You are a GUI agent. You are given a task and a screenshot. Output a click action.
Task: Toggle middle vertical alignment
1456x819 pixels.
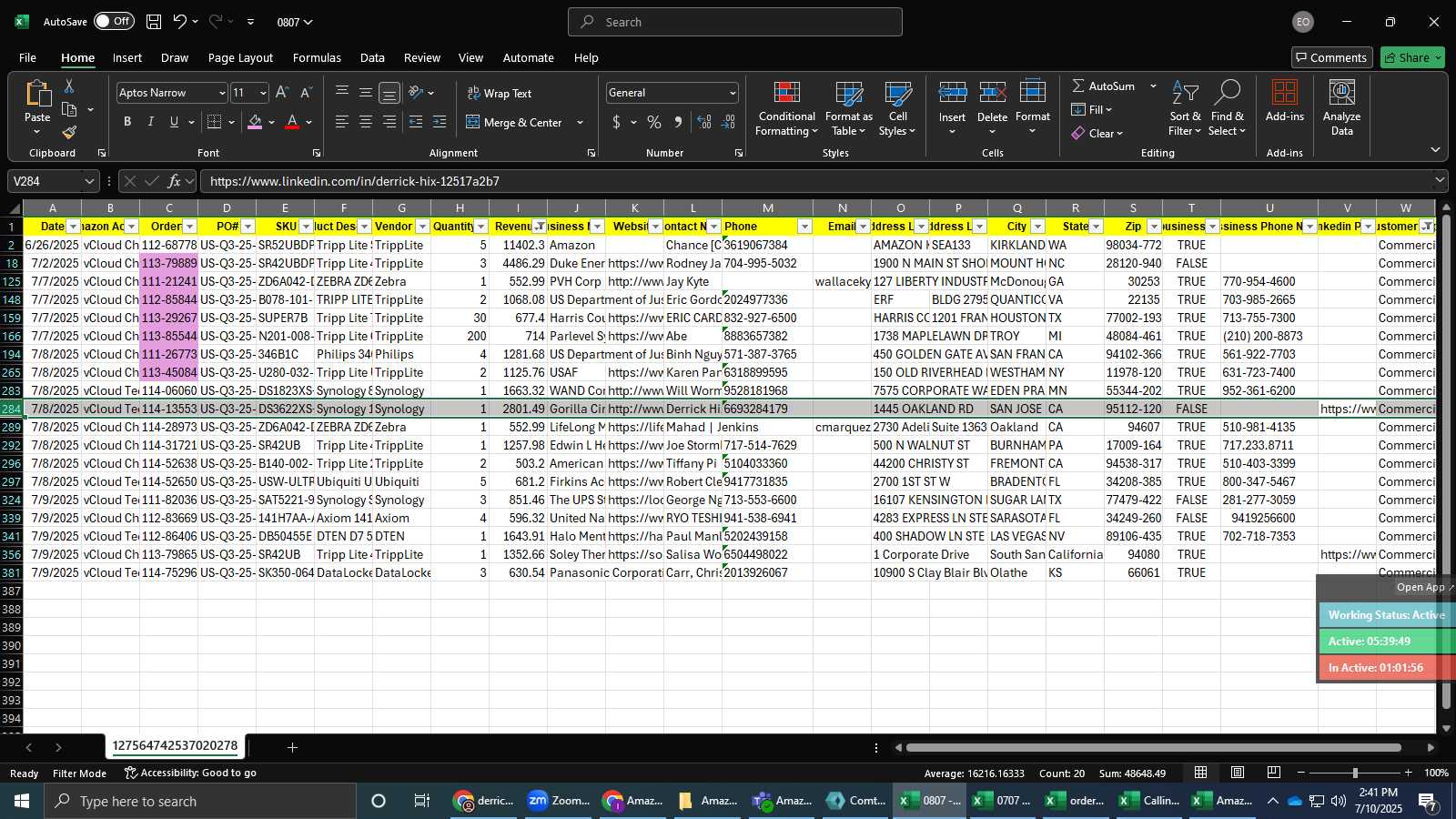[x=366, y=93]
